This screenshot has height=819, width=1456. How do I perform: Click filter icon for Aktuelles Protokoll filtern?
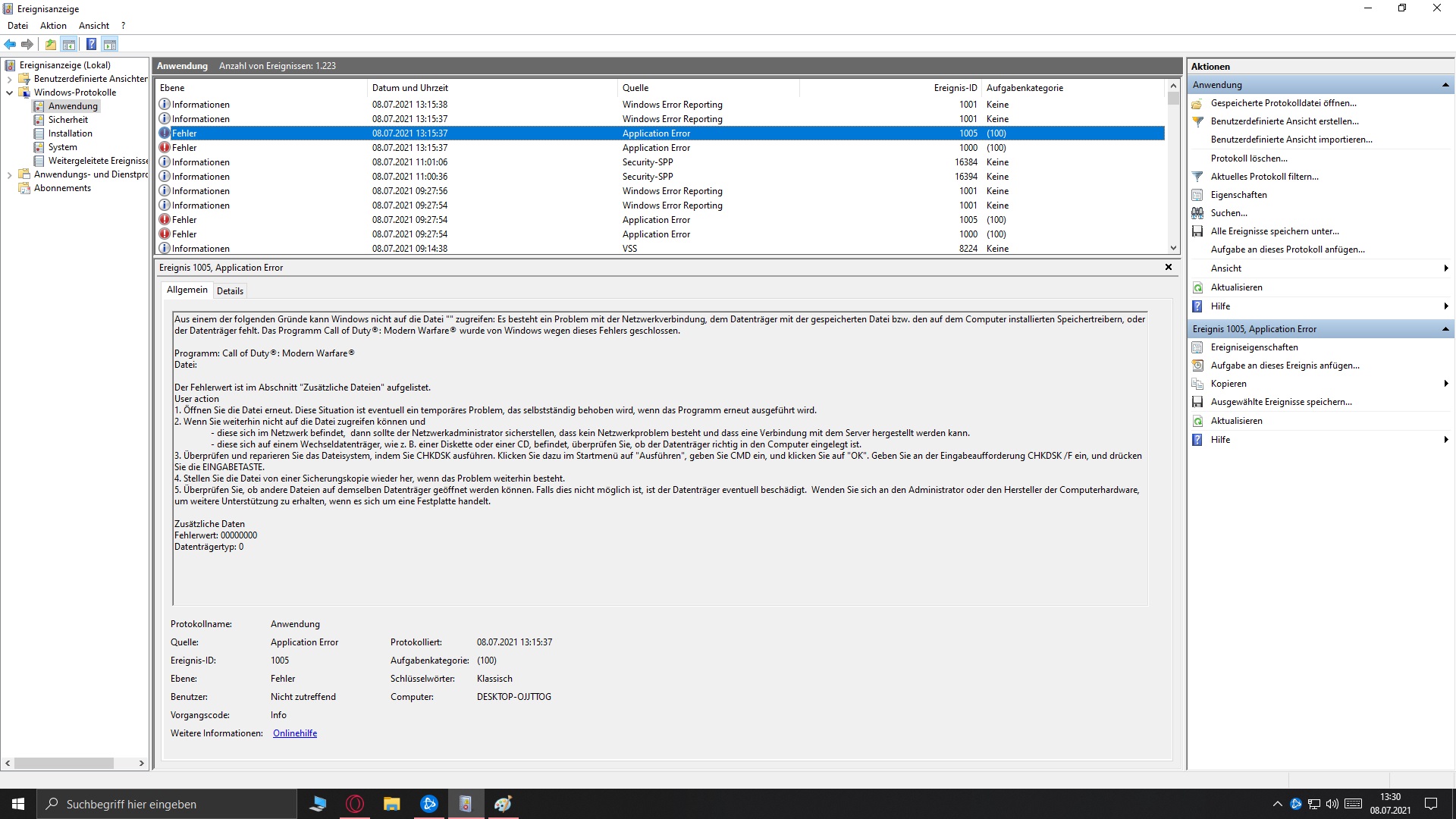click(1197, 177)
